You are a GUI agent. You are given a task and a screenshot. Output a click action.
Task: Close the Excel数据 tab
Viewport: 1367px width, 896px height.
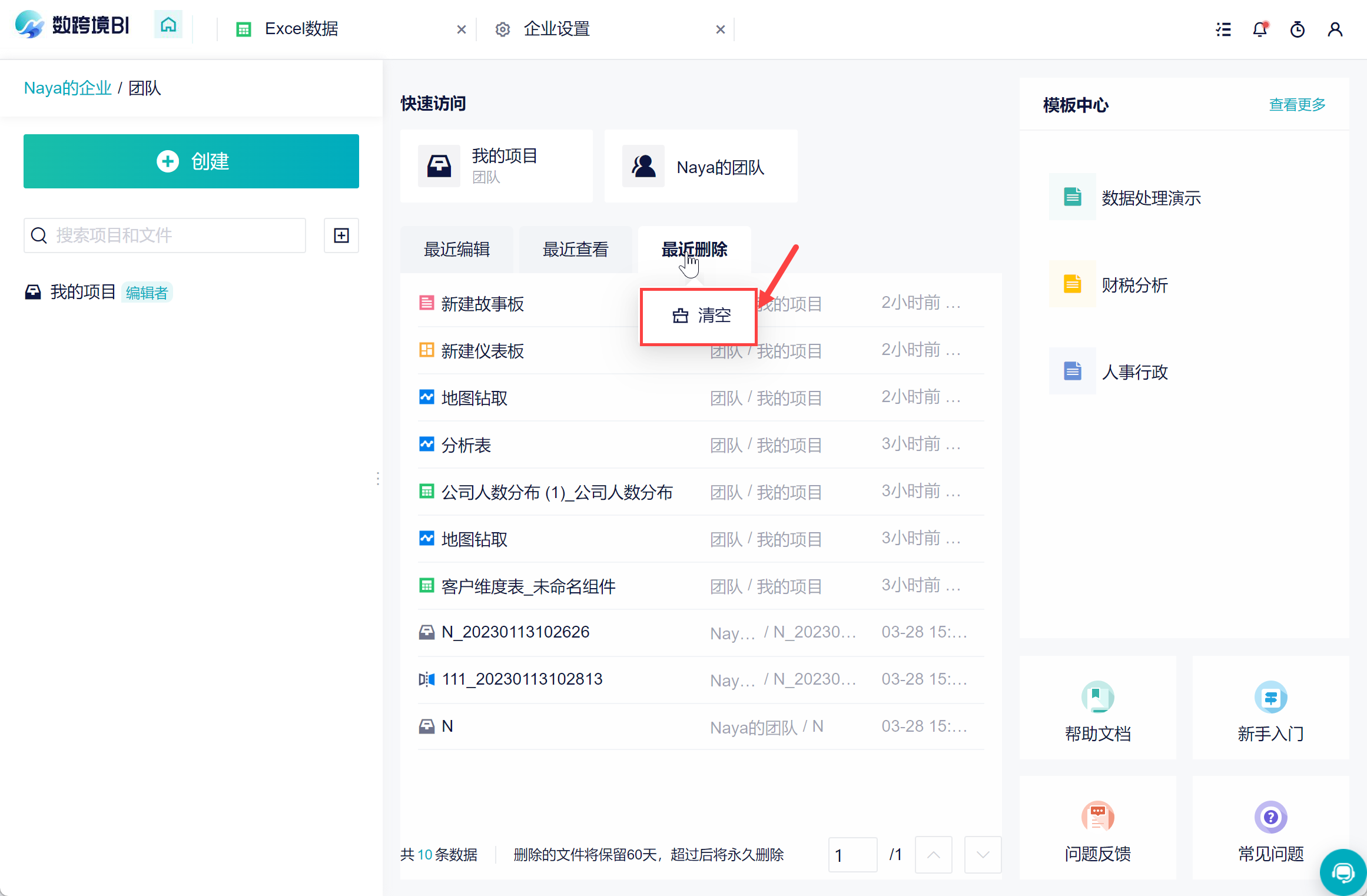coord(462,29)
